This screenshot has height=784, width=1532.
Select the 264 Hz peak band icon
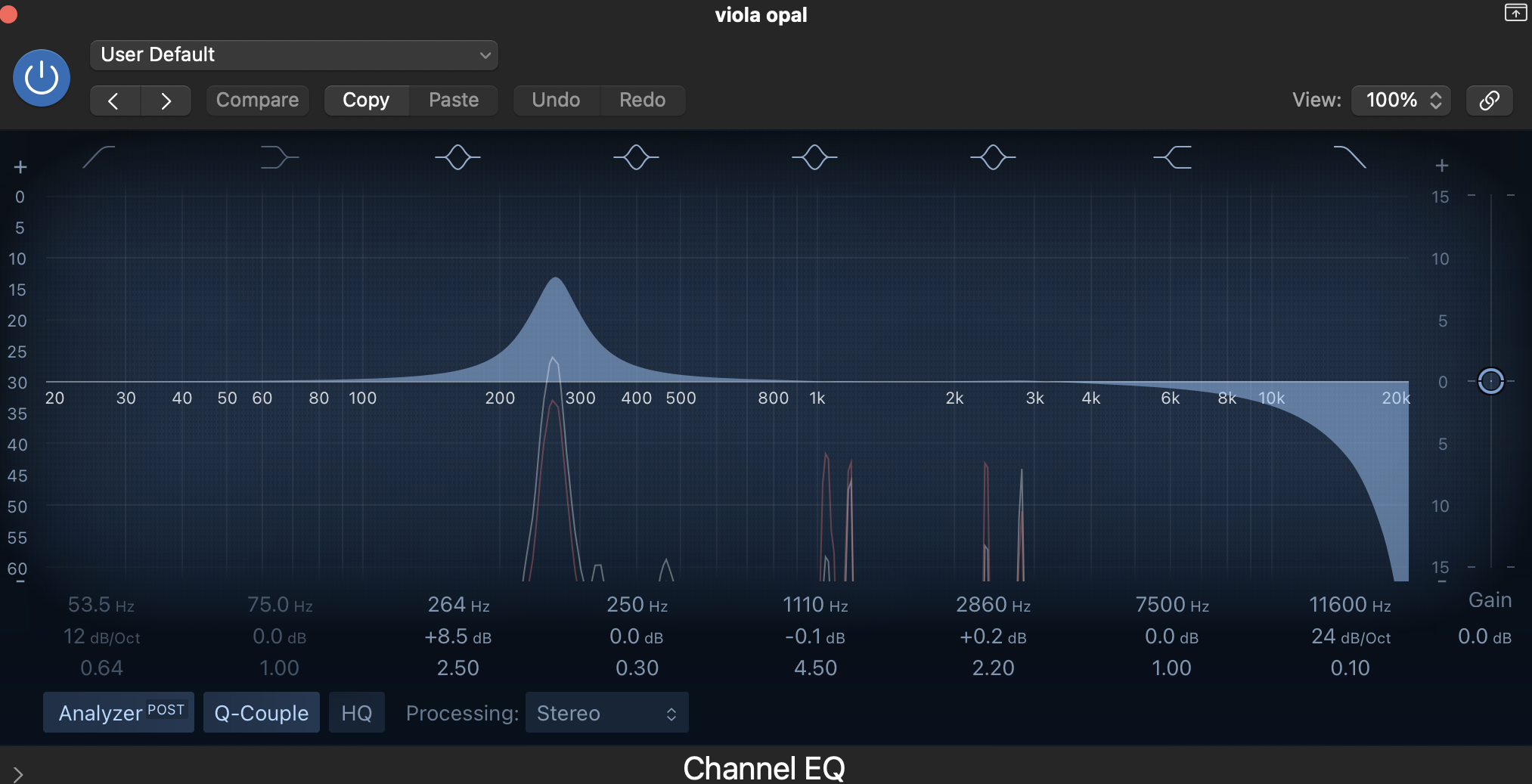pos(457,156)
